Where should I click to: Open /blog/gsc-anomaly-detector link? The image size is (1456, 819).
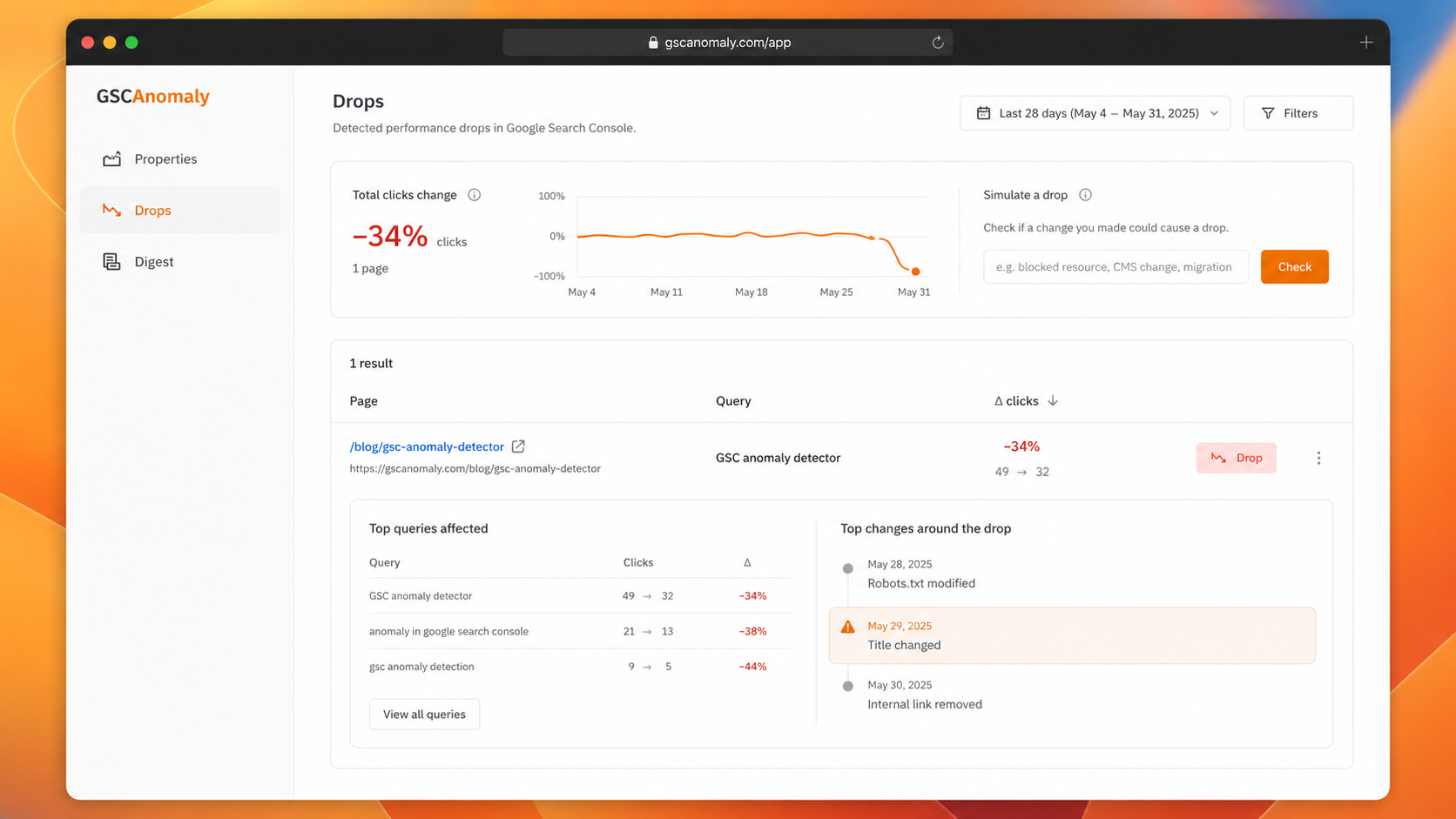(427, 446)
